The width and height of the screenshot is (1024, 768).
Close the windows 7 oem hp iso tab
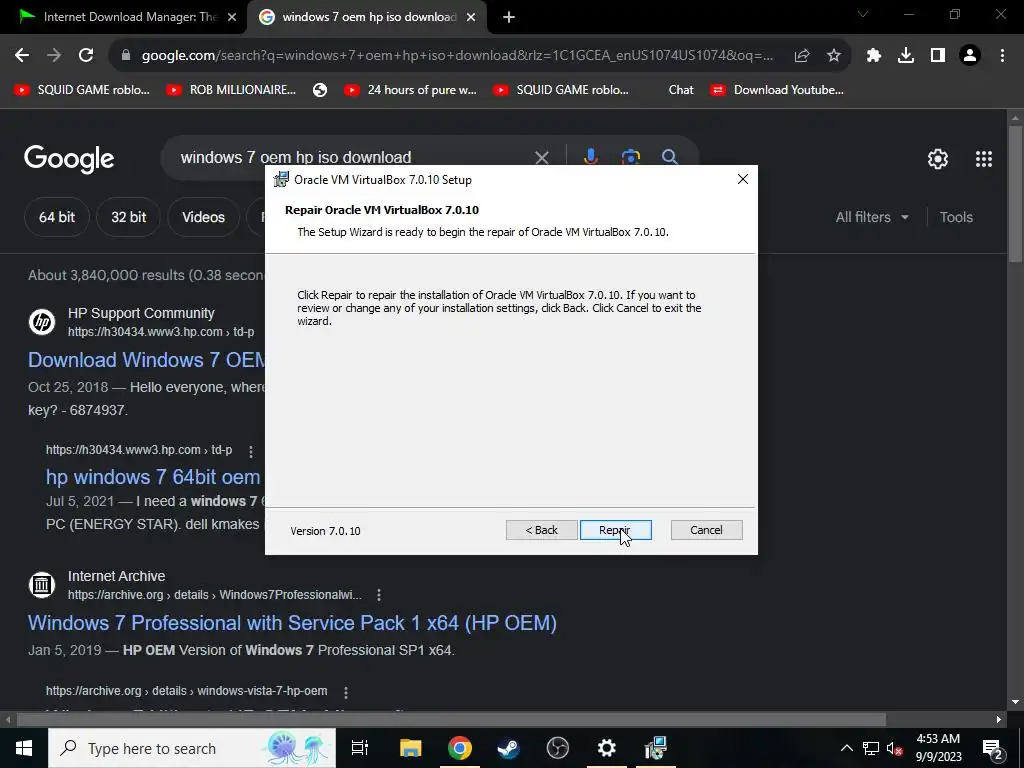(471, 17)
